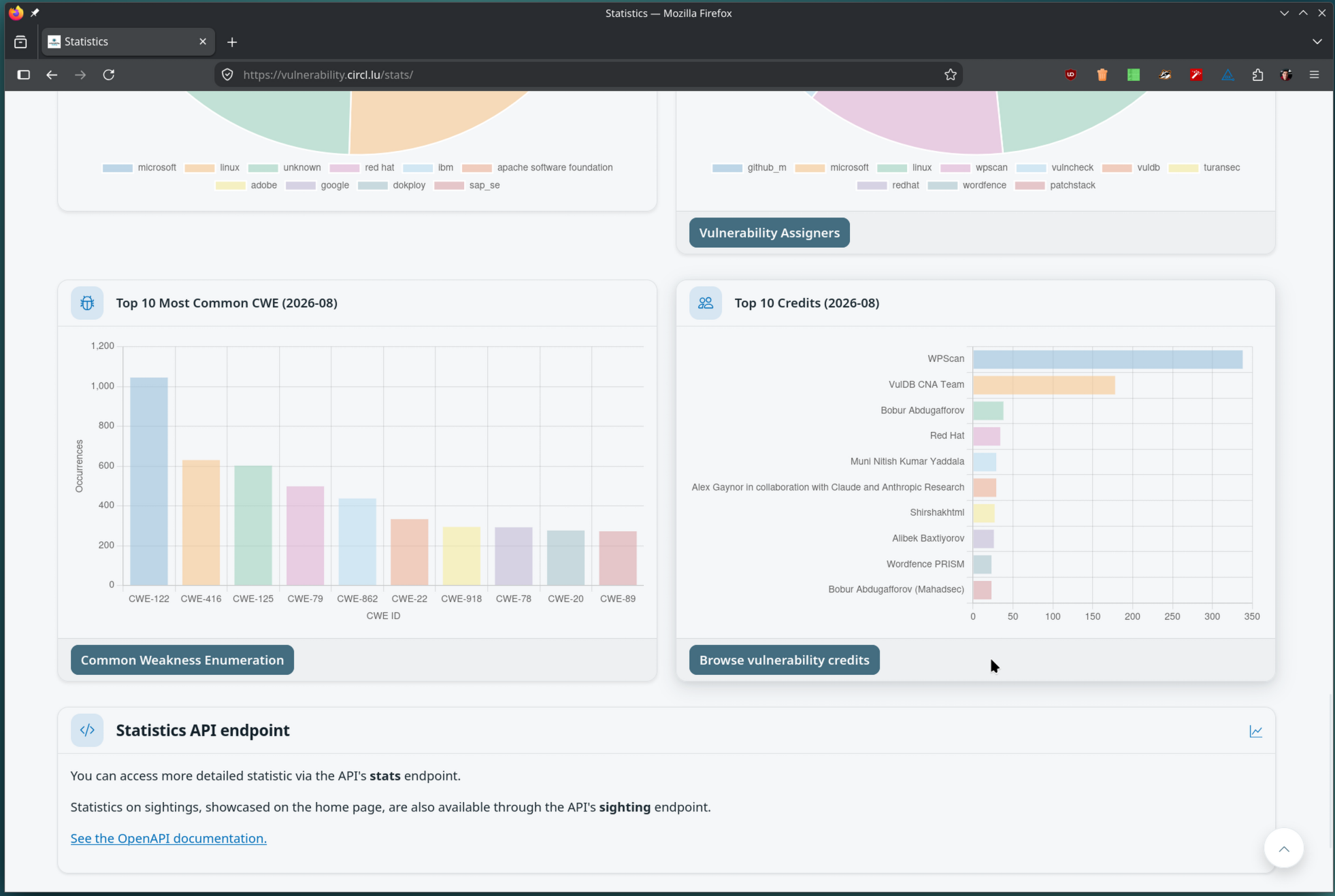Open the See the OpenAPI documentation link
Screen dimensions: 1335x896
[x=168, y=838]
